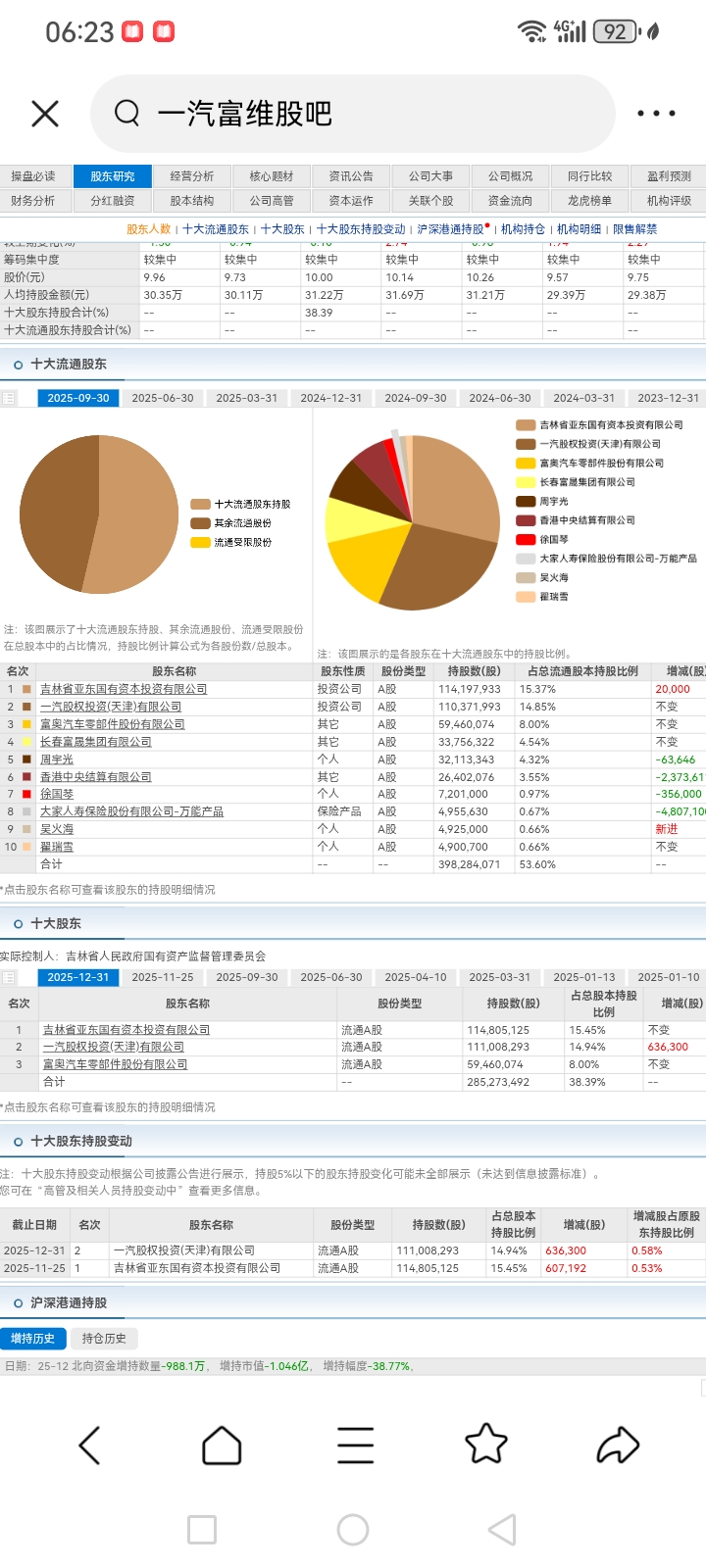Image resolution: width=706 pixels, height=1568 pixels.
Task: Jump to 十大股东持股变动 section link
Action: tap(361, 229)
